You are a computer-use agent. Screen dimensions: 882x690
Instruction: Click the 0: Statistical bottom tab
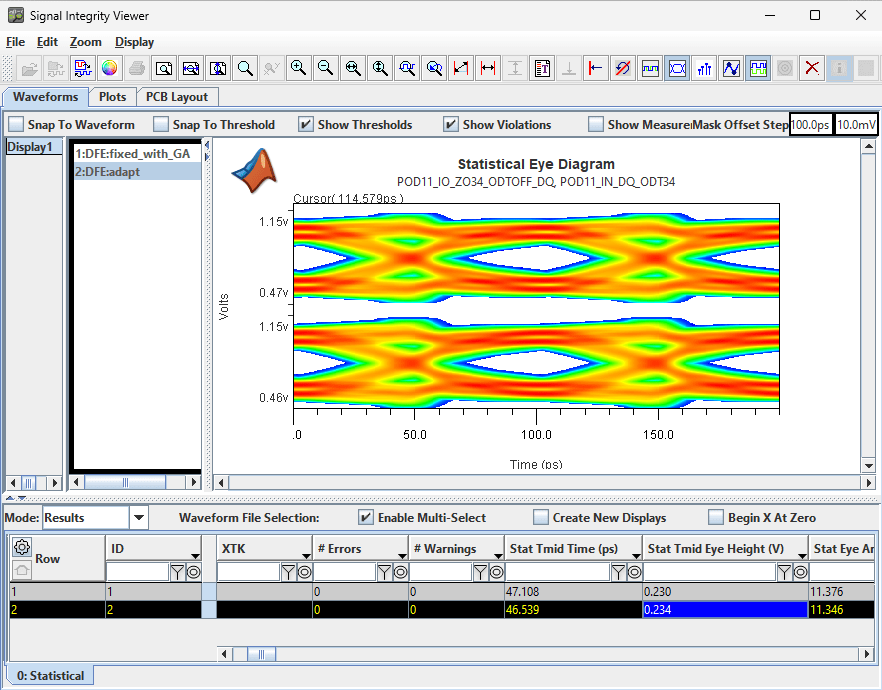(x=50, y=676)
